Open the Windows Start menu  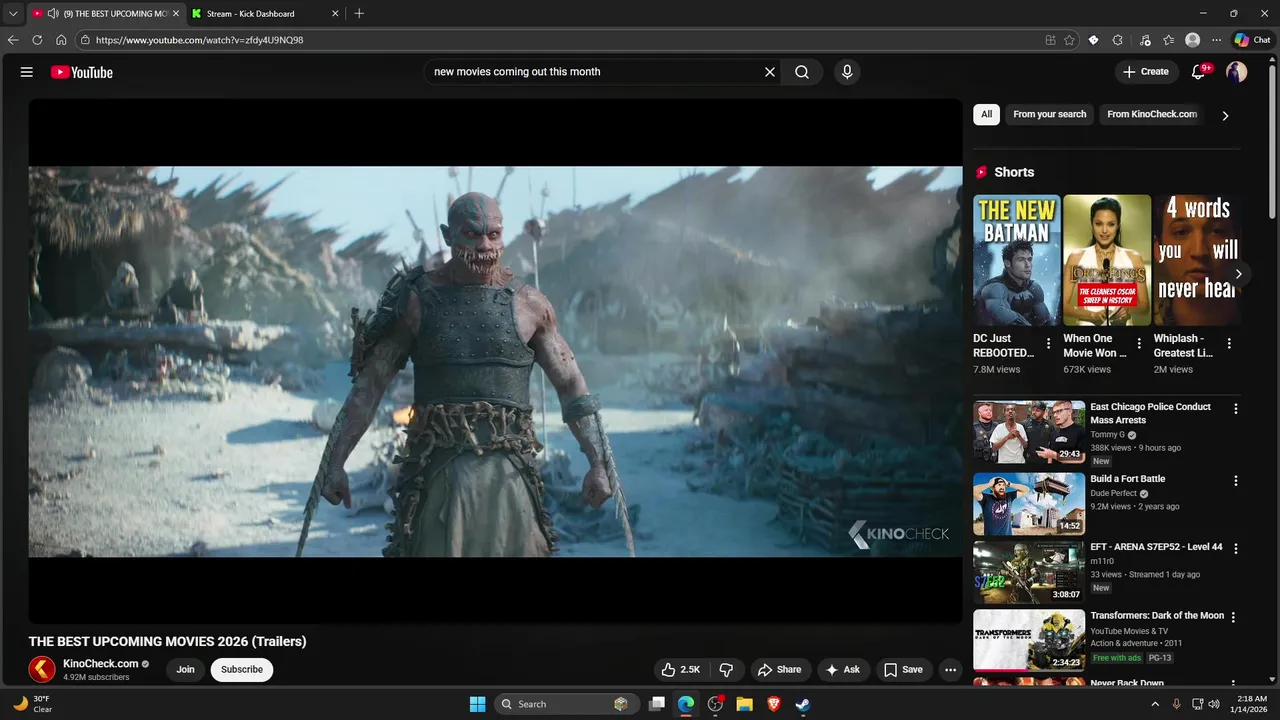pyautogui.click(x=478, y=704)
